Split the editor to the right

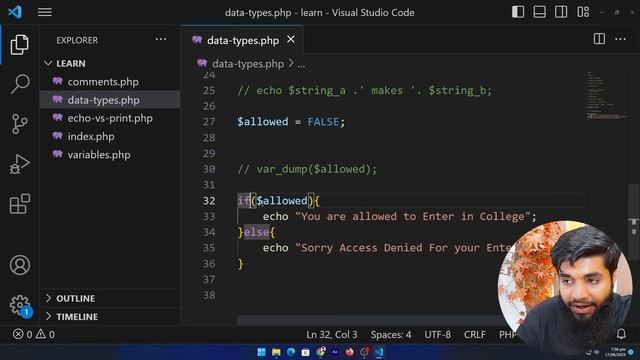tap(599, 39)
